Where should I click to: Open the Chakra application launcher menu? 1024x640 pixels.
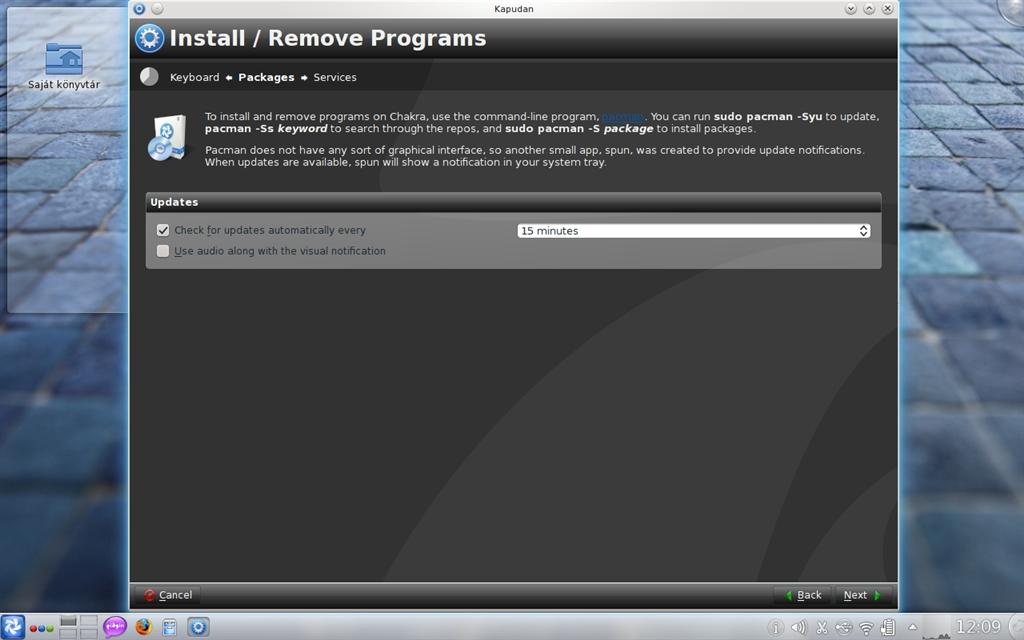(12, 628)
